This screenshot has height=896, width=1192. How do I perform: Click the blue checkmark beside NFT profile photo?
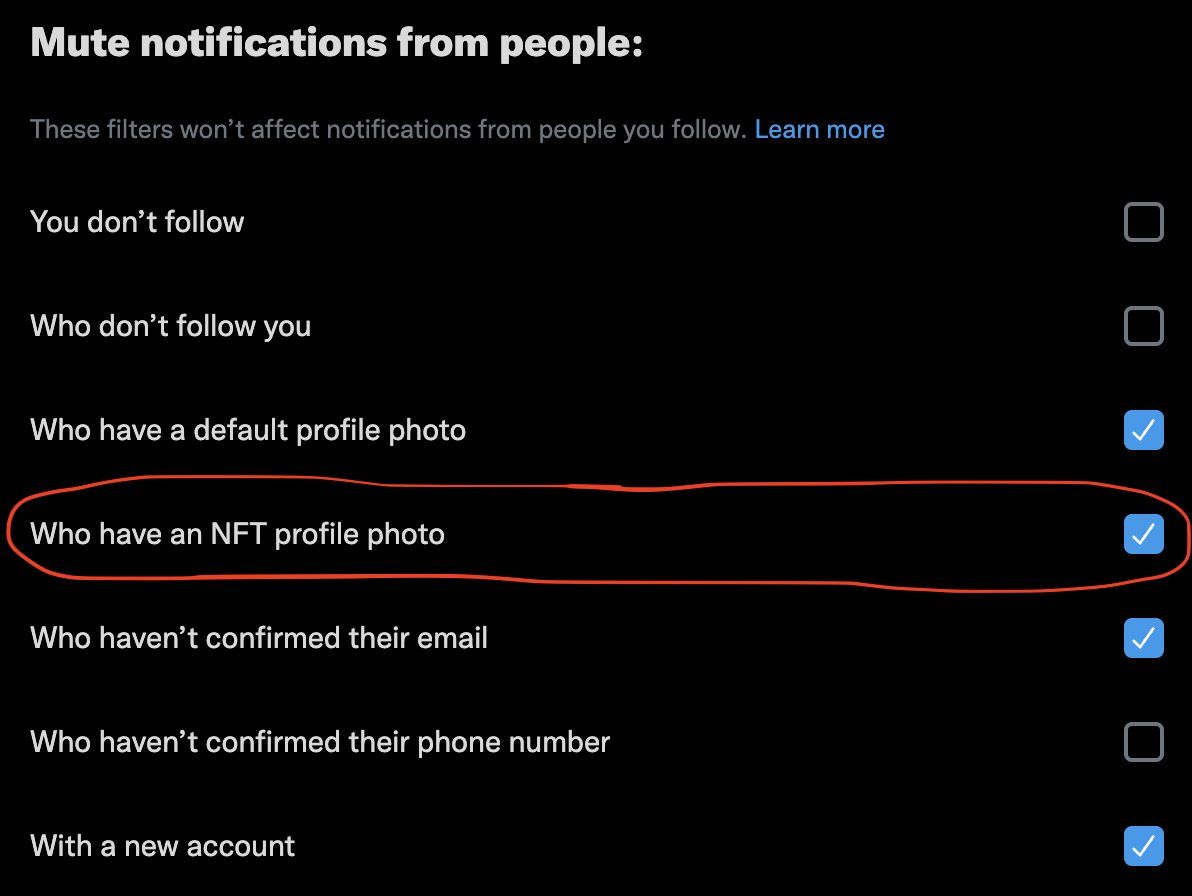(1143, 534)
